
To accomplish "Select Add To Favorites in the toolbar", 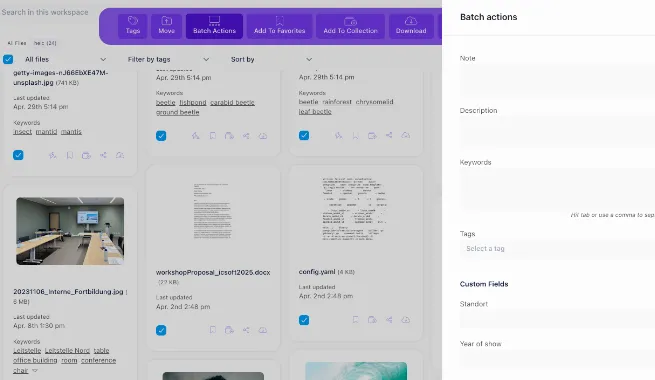I will (x=279, y=26).
